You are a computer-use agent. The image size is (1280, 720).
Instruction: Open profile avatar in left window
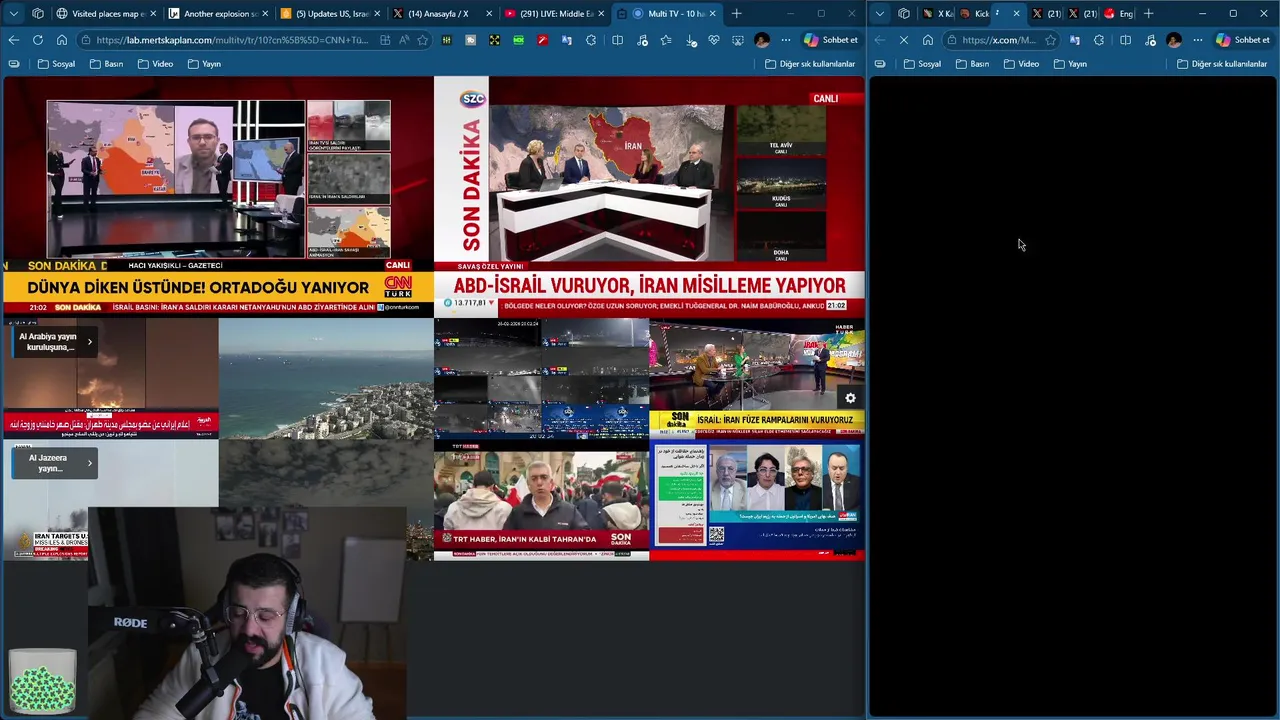762,40
